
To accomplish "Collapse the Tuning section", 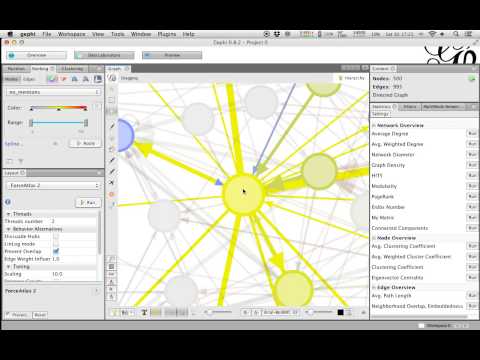I will coord(9,267).
